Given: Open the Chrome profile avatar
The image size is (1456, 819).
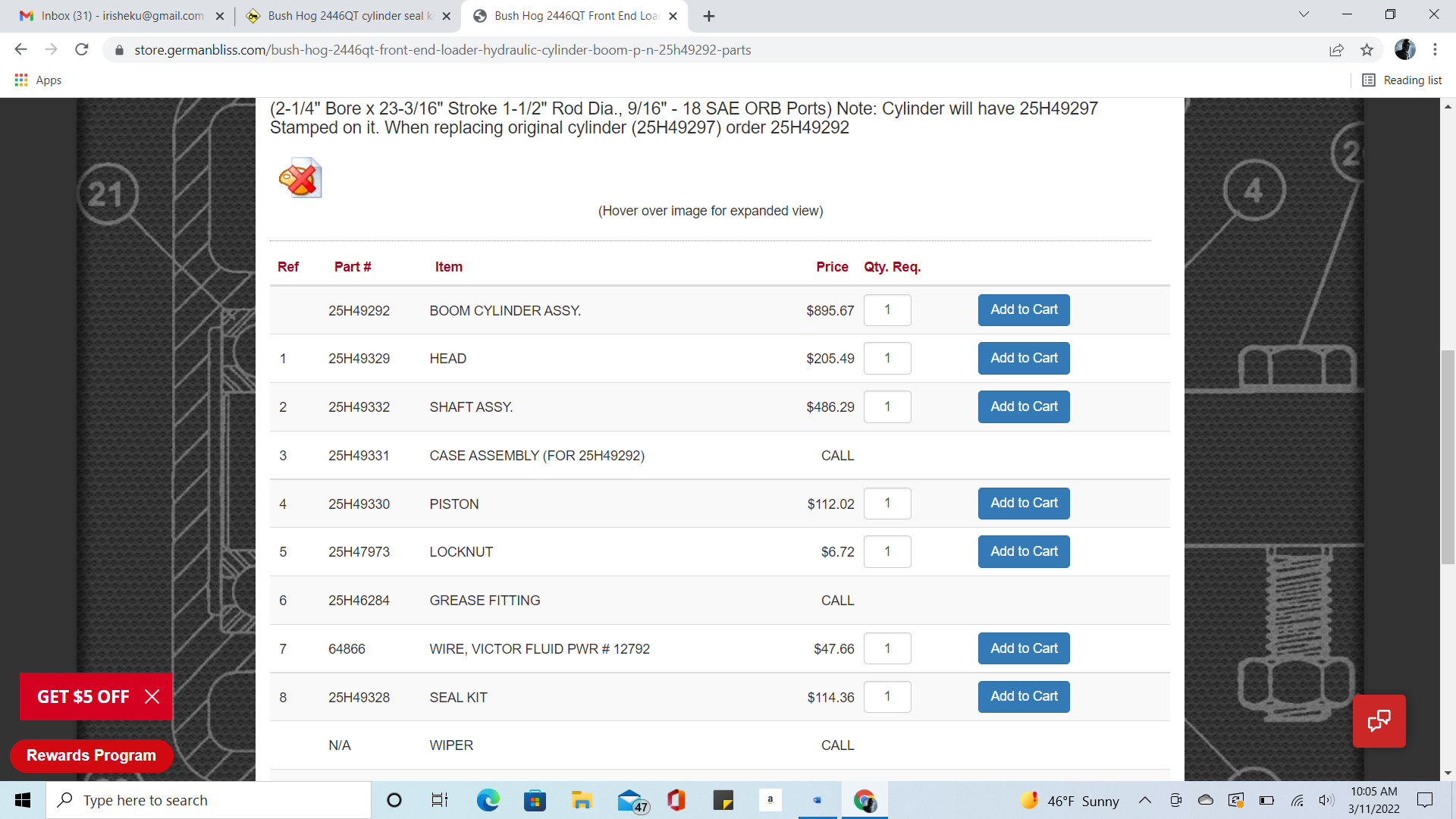Looking at the screenshot, I should (x=1404, y=50).
